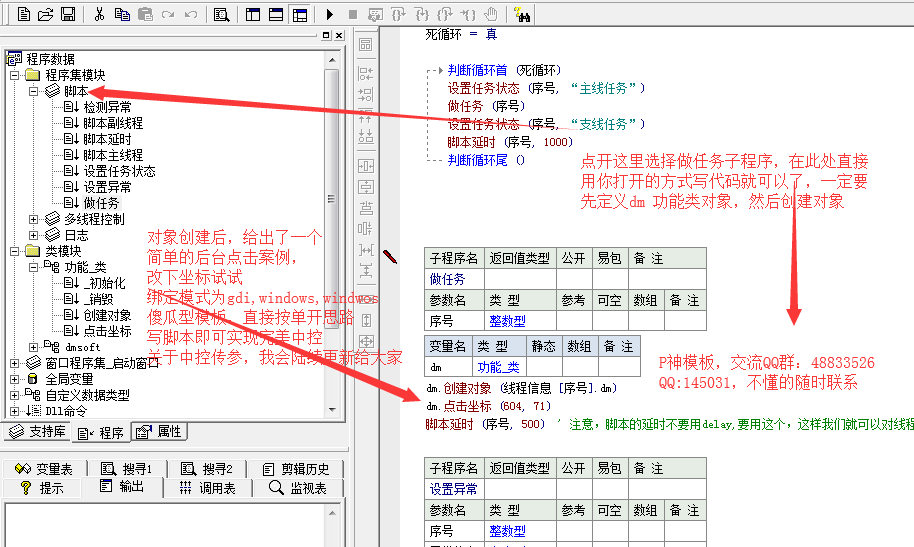The height and width of the screenshot is (547, 914).
Task: Collapse the 功能_类 class node
Action: 33,267
